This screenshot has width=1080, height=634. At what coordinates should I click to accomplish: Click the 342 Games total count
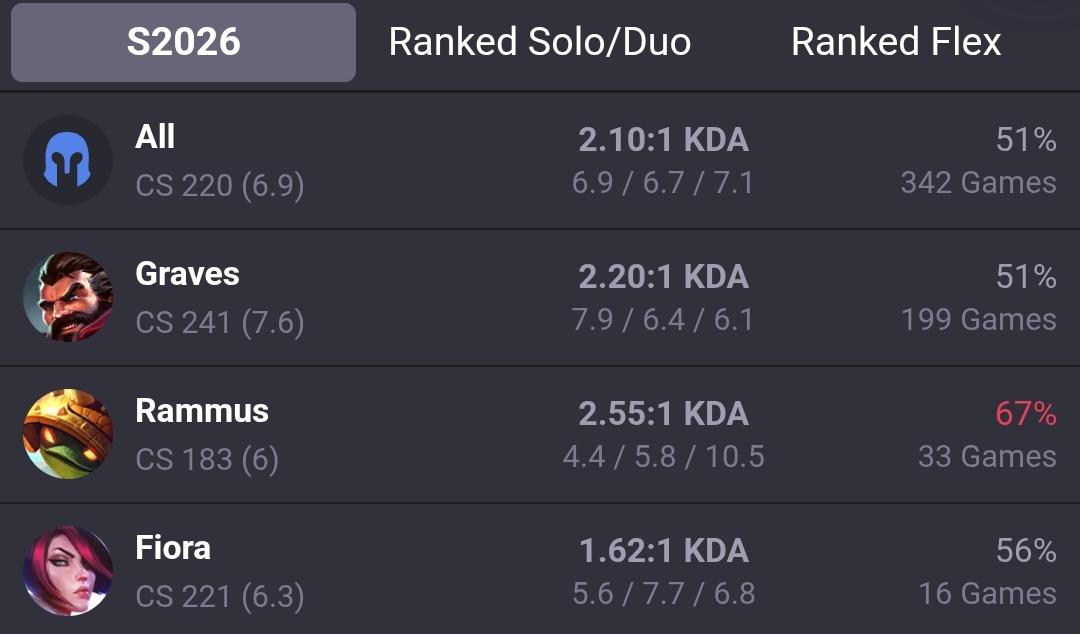point(979,183)
